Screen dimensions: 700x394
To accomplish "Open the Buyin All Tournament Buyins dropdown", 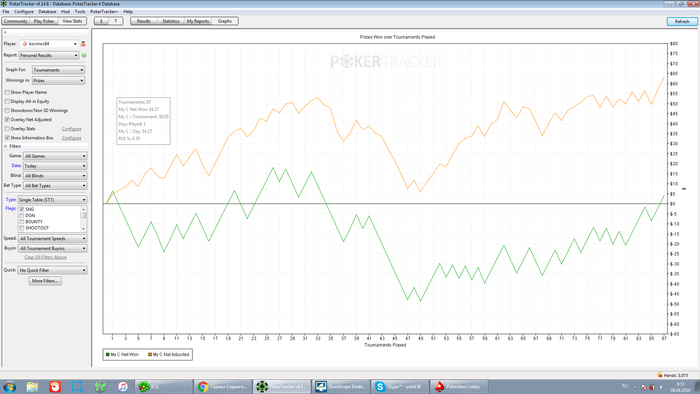I will click(52, 249).
